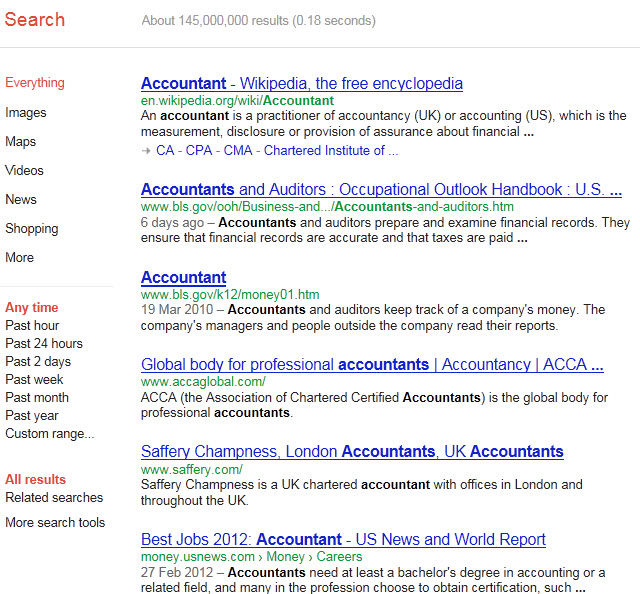The height and width of the screenshot is (594, 640).
Task: Switch to Maps search
Action: pos(21,142)
